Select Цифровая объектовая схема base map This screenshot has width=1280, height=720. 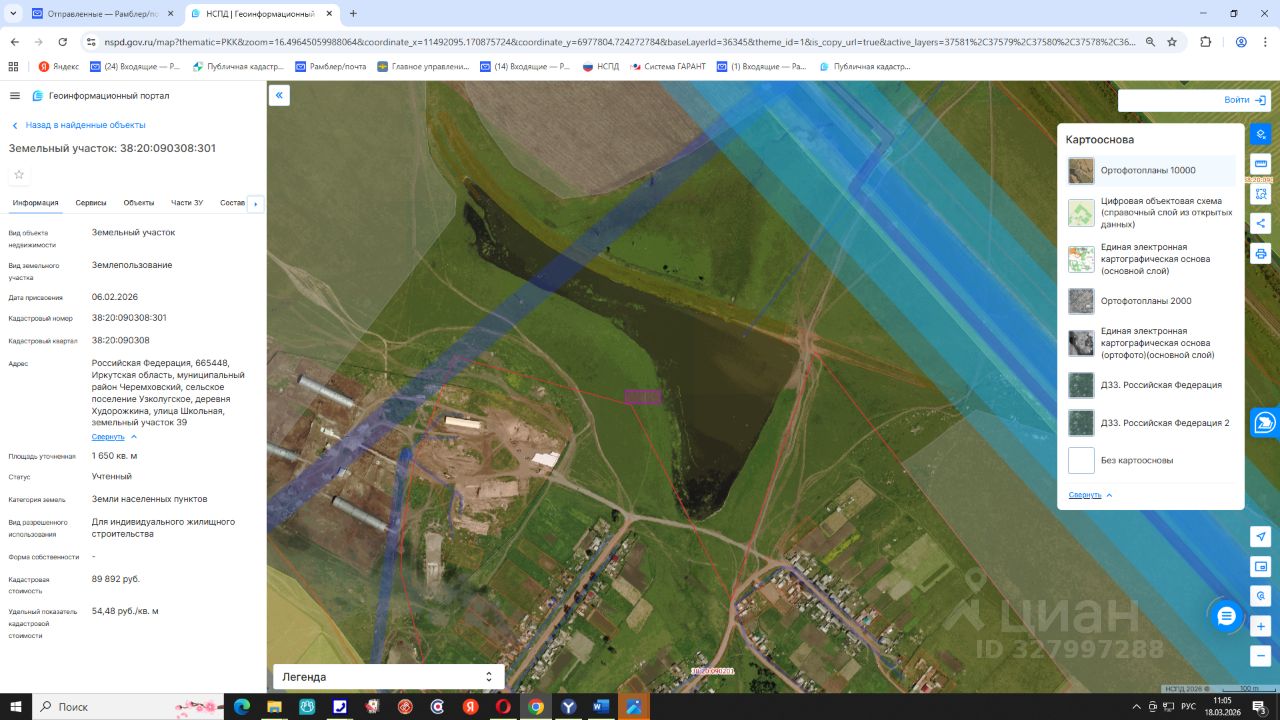tap(1151, 213)
